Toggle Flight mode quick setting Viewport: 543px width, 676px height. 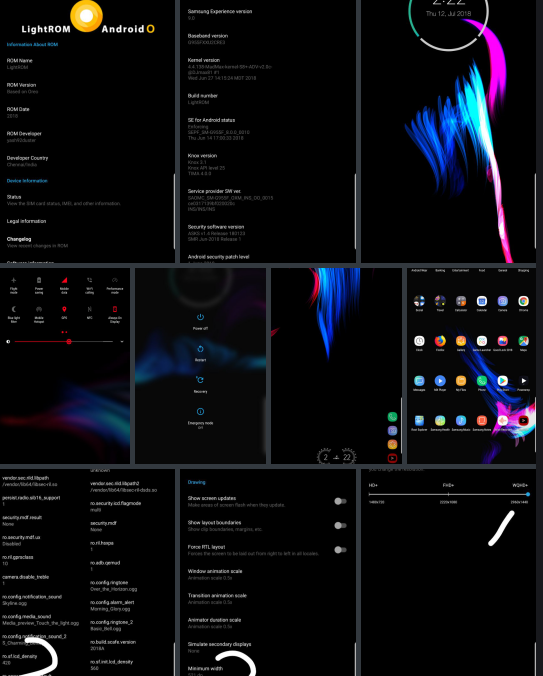(x=13, y=285)
